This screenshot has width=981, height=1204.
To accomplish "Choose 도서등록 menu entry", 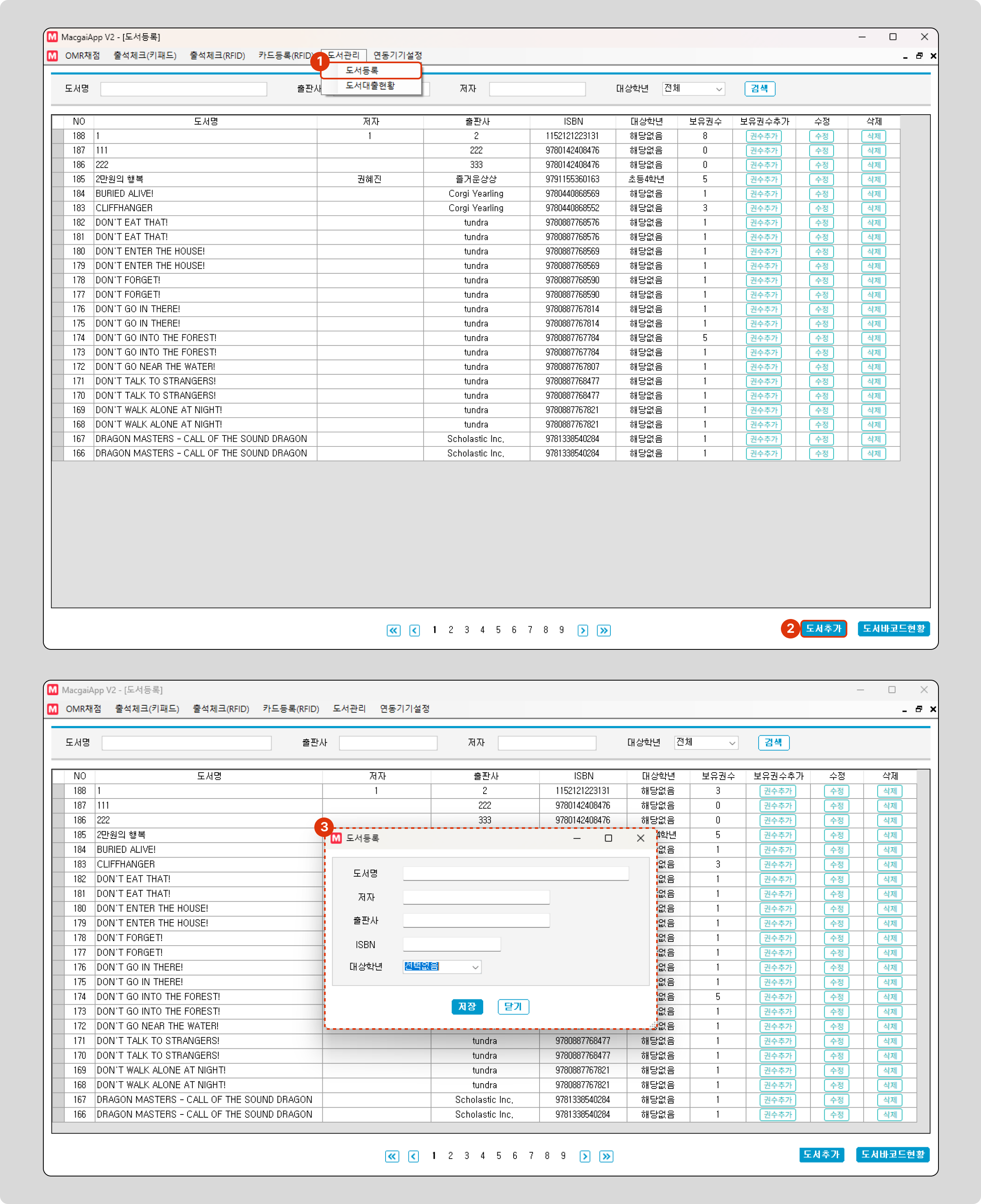I will pos(362,70).
